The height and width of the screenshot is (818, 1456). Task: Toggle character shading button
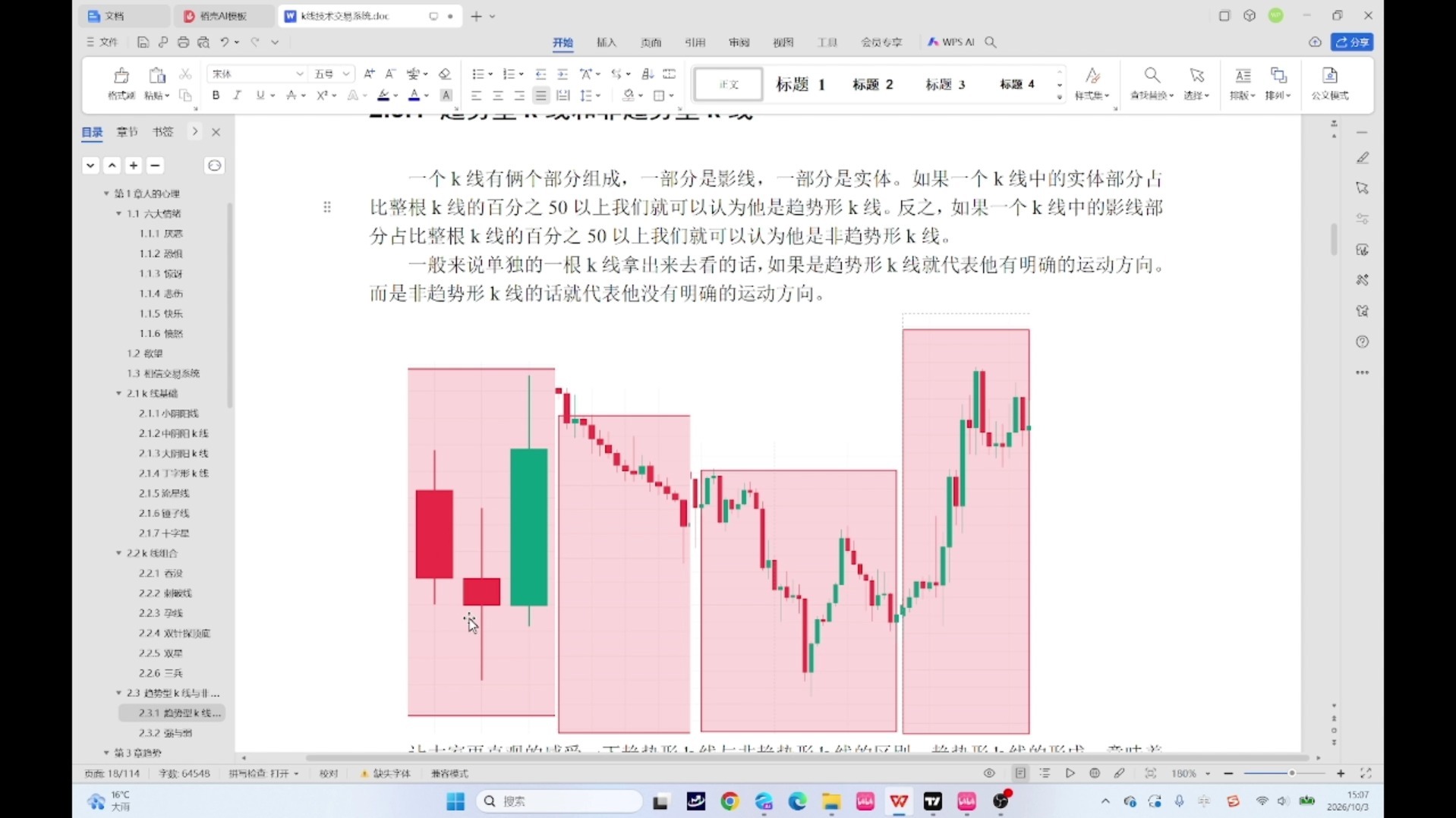pyautogui.click(x=446, y=96)
